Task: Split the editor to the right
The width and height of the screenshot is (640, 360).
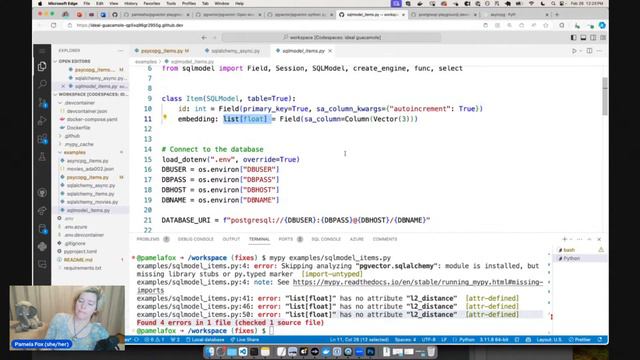Action: 589,51
